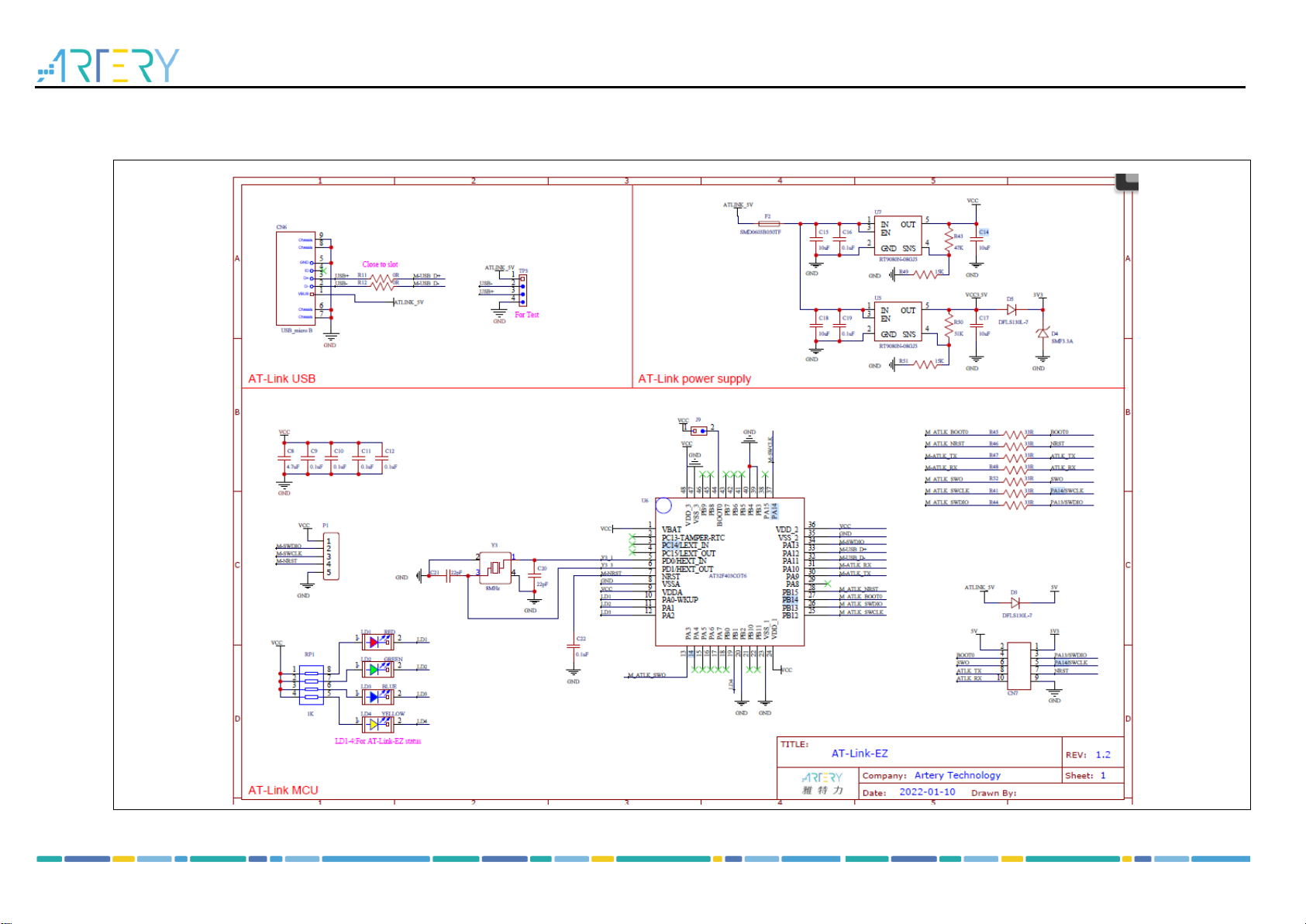The image size is (1306, 924).
Task: Select the U5 regulator block
Action: [898, 322]
